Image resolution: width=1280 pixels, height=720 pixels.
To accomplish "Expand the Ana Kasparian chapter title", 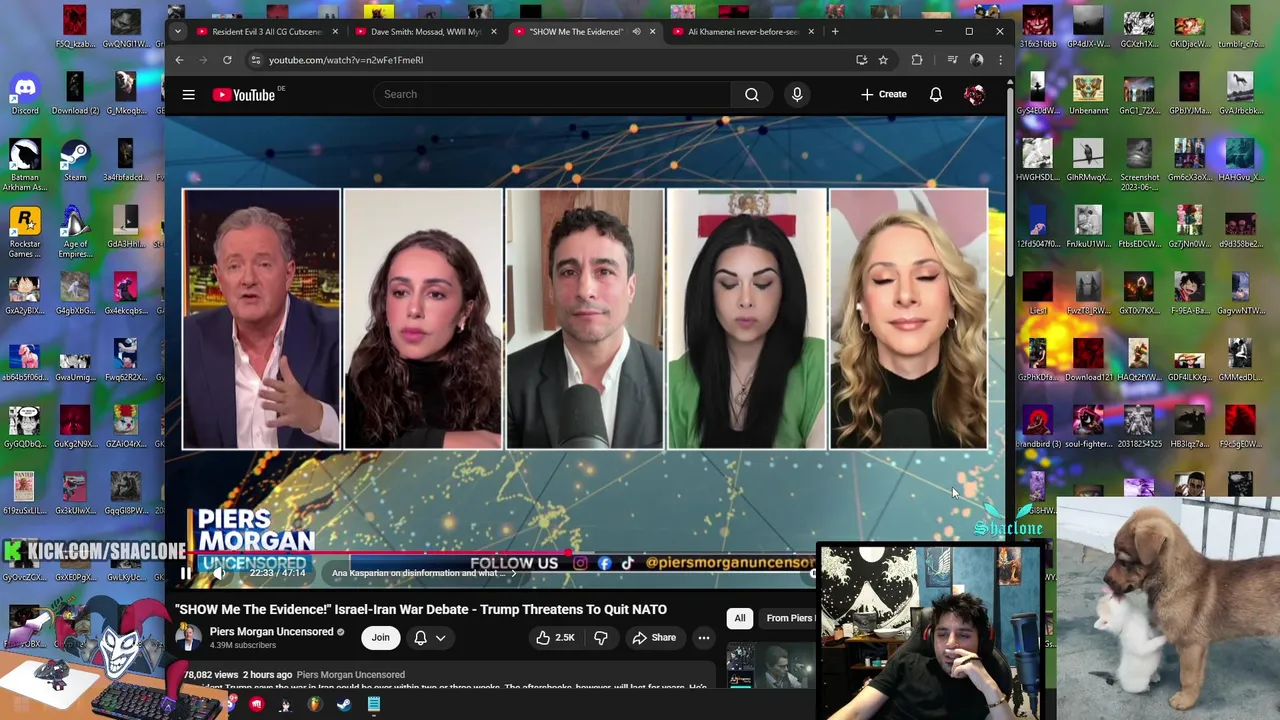I will click(x=424, y=573).
